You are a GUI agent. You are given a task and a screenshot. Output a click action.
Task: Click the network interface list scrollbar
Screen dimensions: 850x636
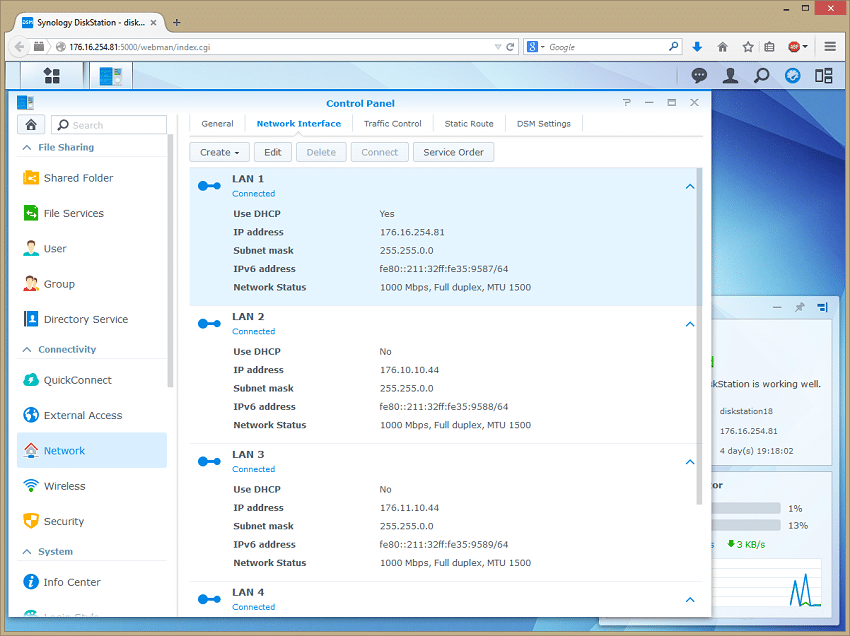click(x=699, y=336)
